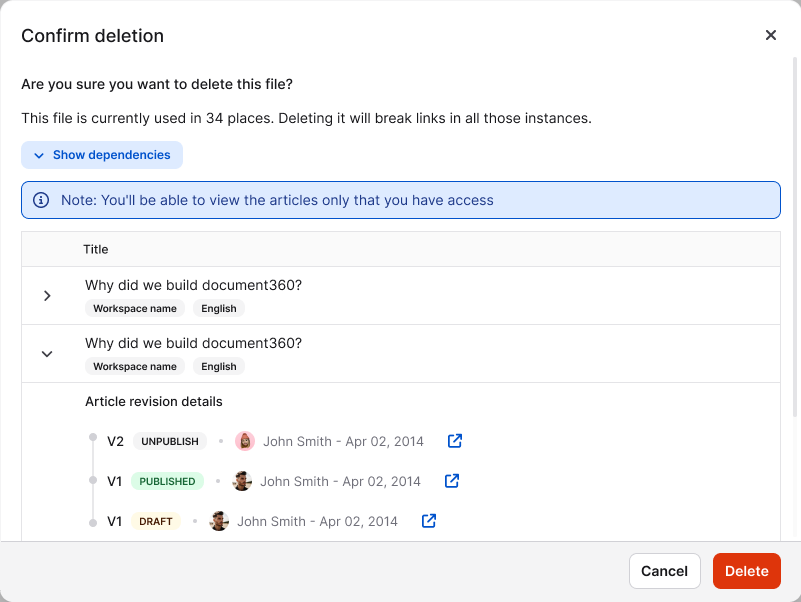Collapse the second 'Why did we build document360?' row

coord(47,354)
